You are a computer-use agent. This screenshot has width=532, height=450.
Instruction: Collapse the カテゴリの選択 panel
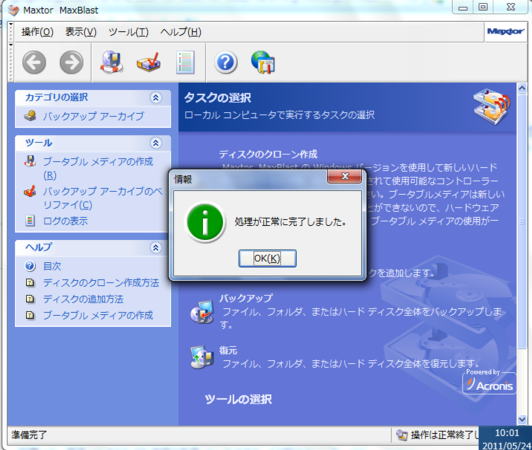click(x=155, y=98)
